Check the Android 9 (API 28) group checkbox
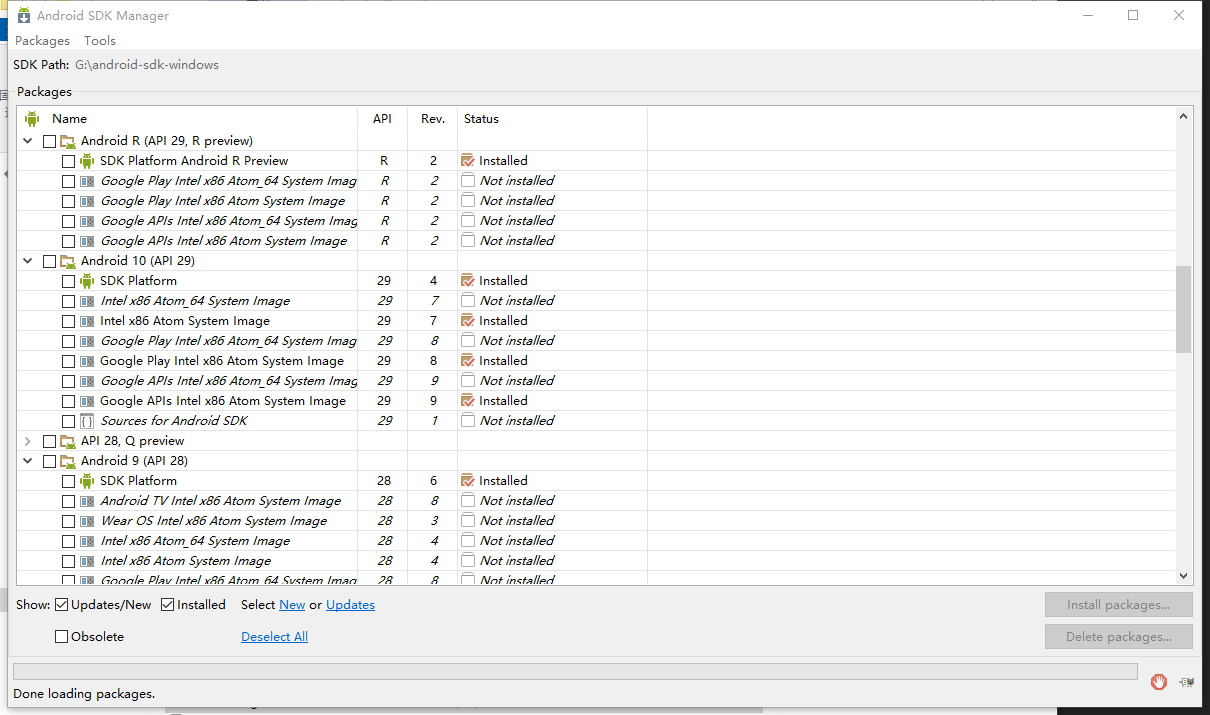 (49, 461)
